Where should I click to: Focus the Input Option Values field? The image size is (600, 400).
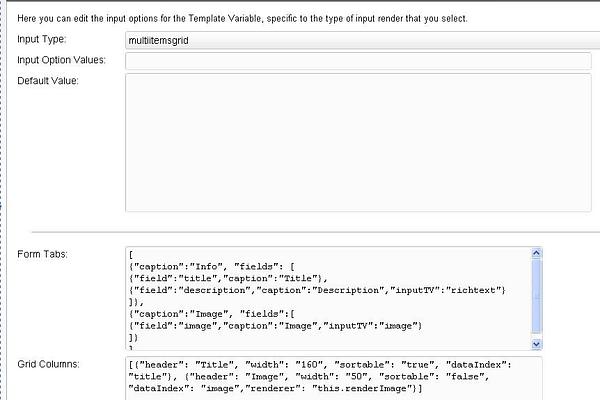tap(358, 61)
